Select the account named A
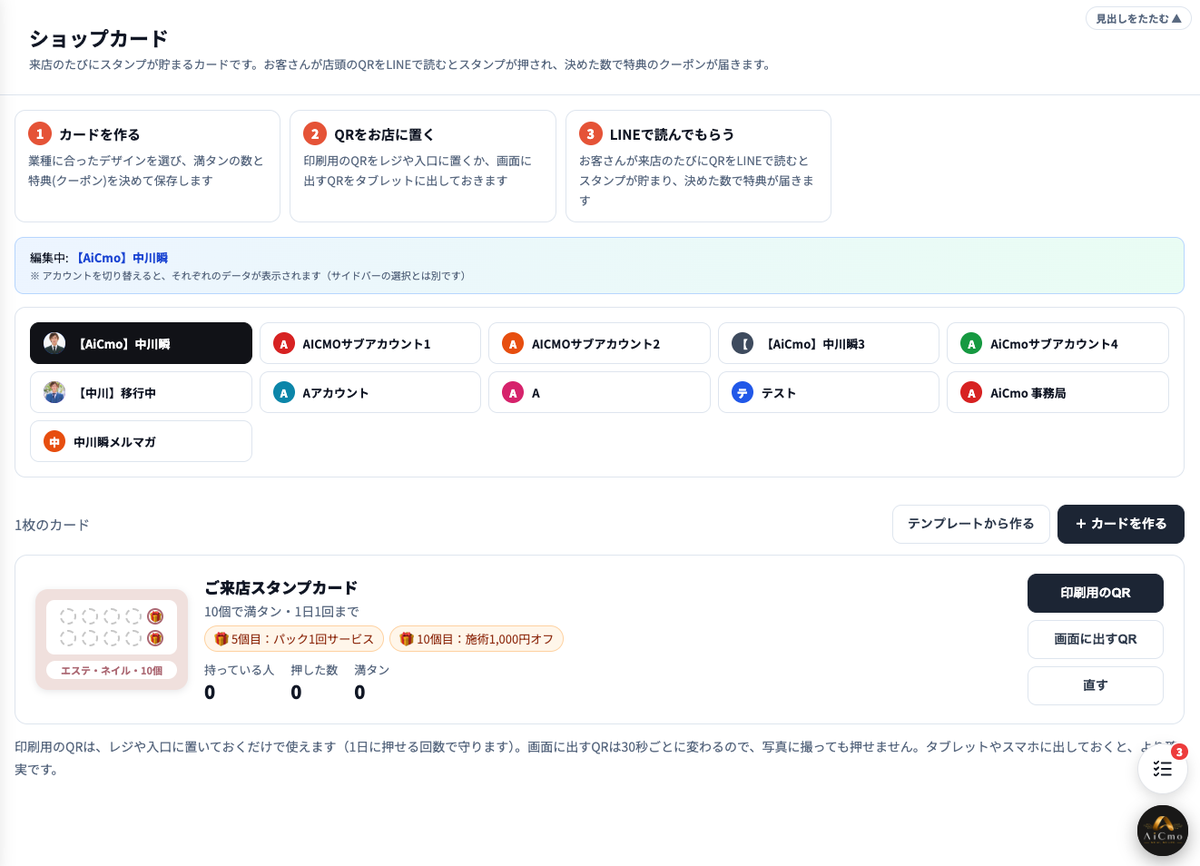 (x=599, y=392)
